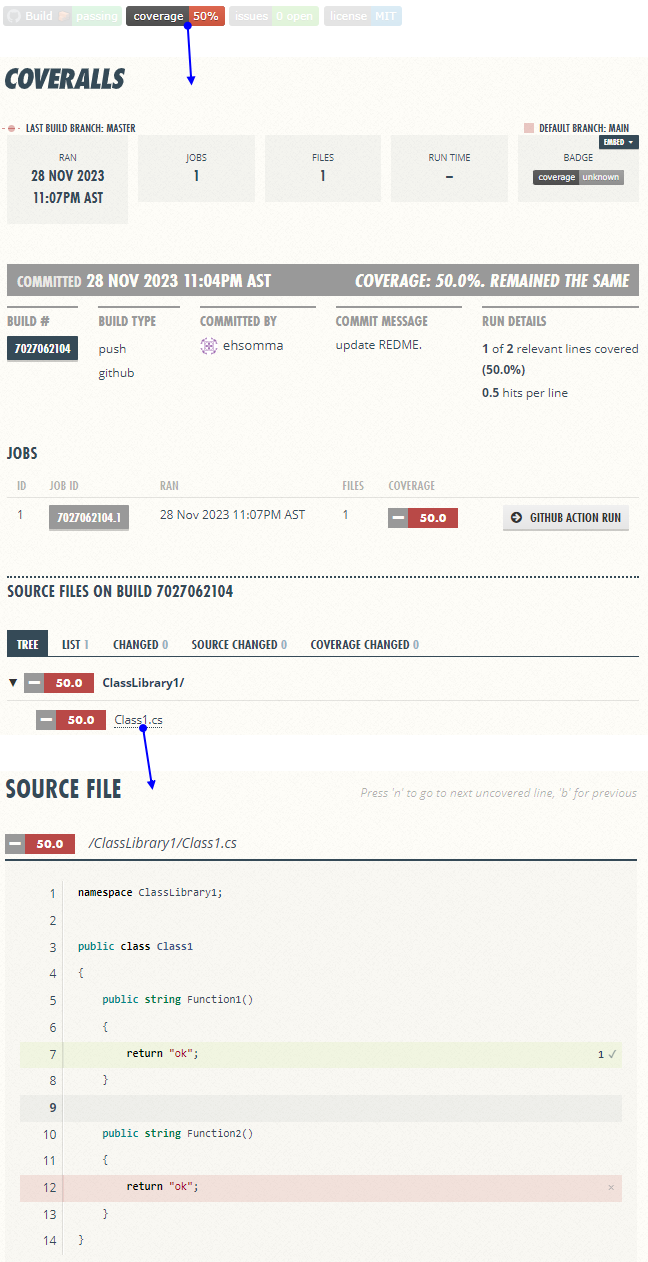Click the 50.0 badge beside Class1.cs

(71, 720)
